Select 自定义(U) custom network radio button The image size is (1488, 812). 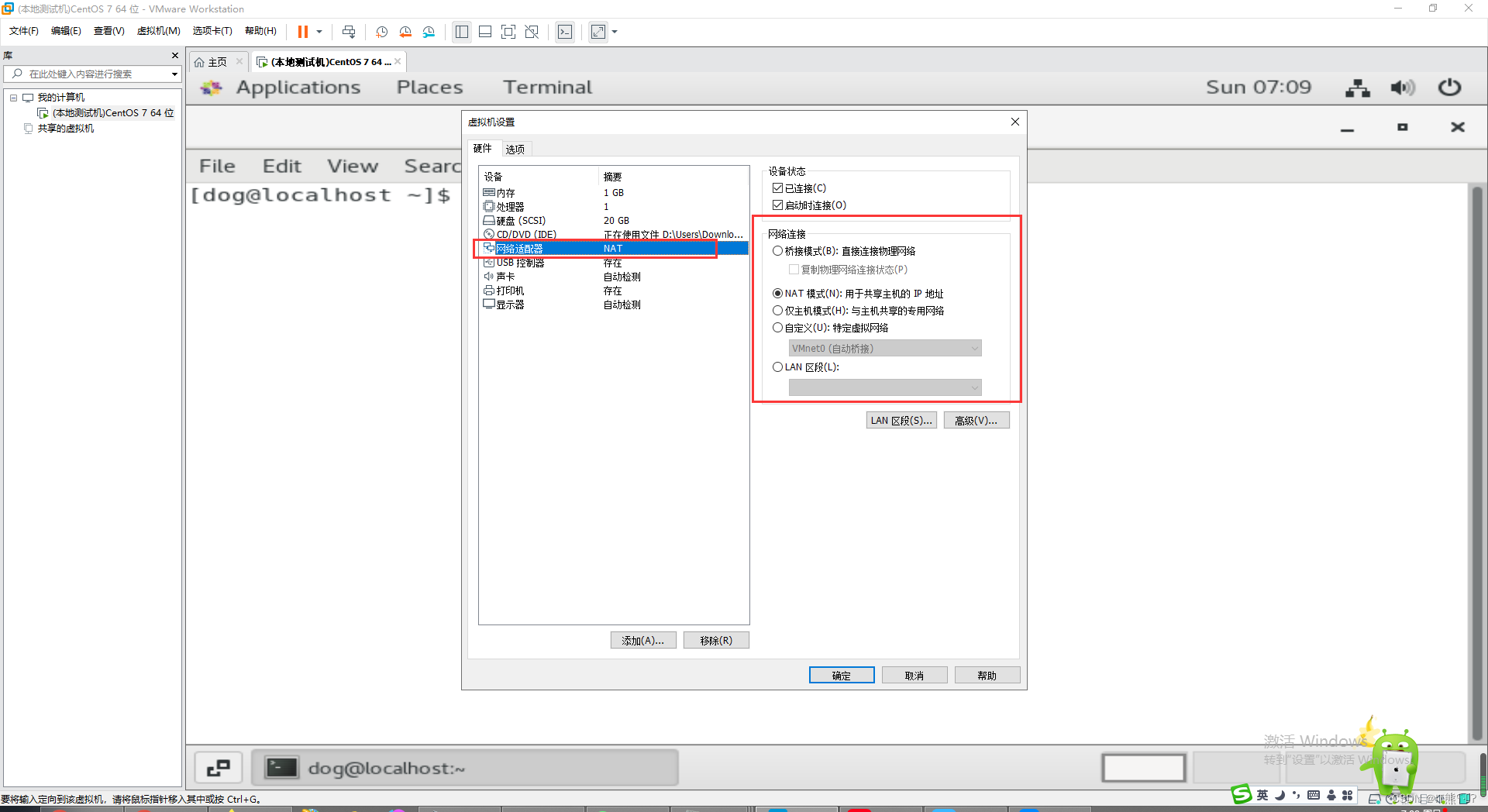pyautogui.click(x=777, y=328)
